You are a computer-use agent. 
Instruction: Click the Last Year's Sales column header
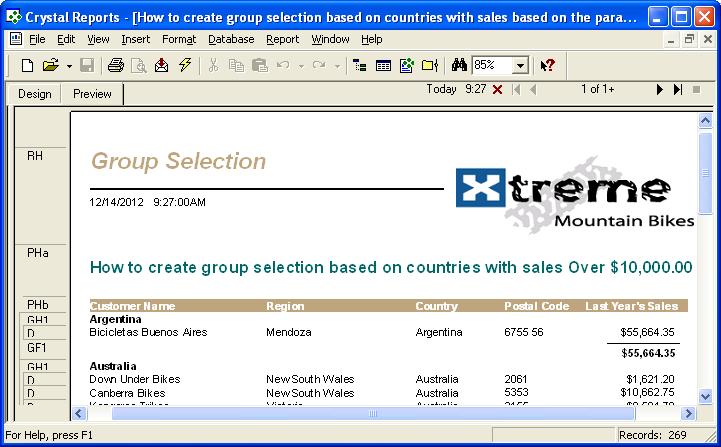click(x=631, y=306)
